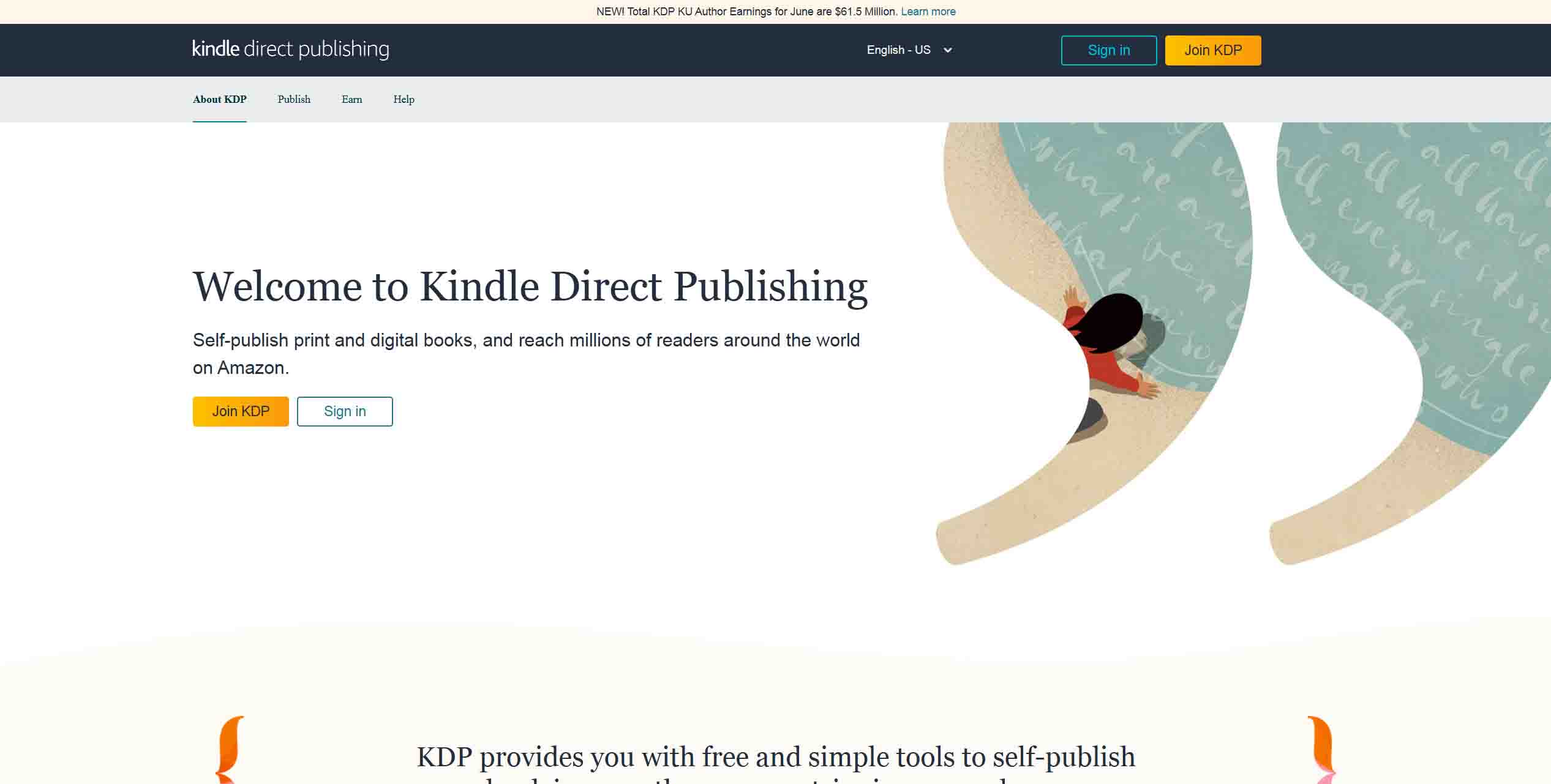Open the Publish menu tab
Viewport: 1551px width, 784px height.
point(294,99)
